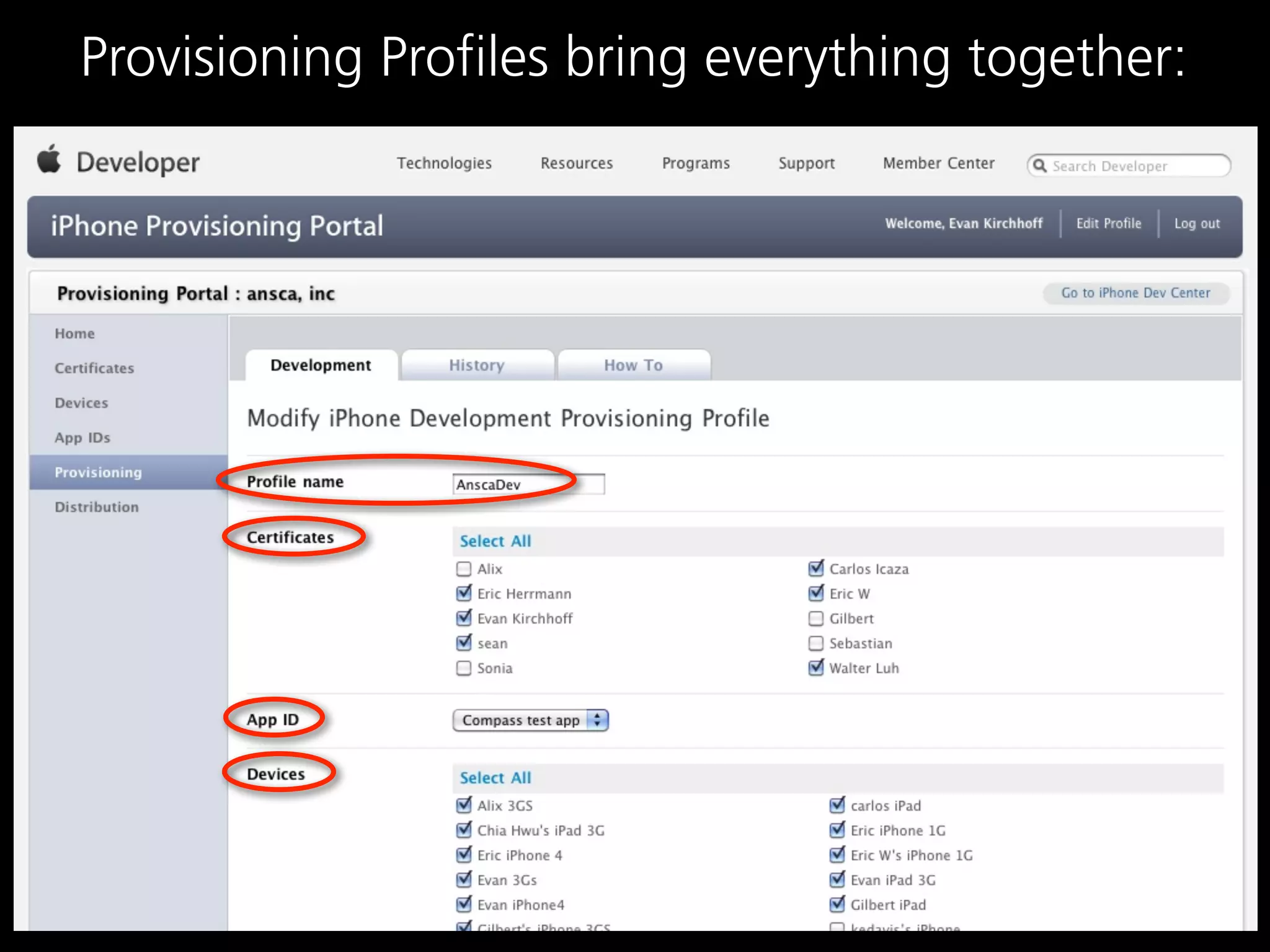The width and height of the screenshot is (1270, 952).
Task: Click the Developer site title
Action: (138, 163)
